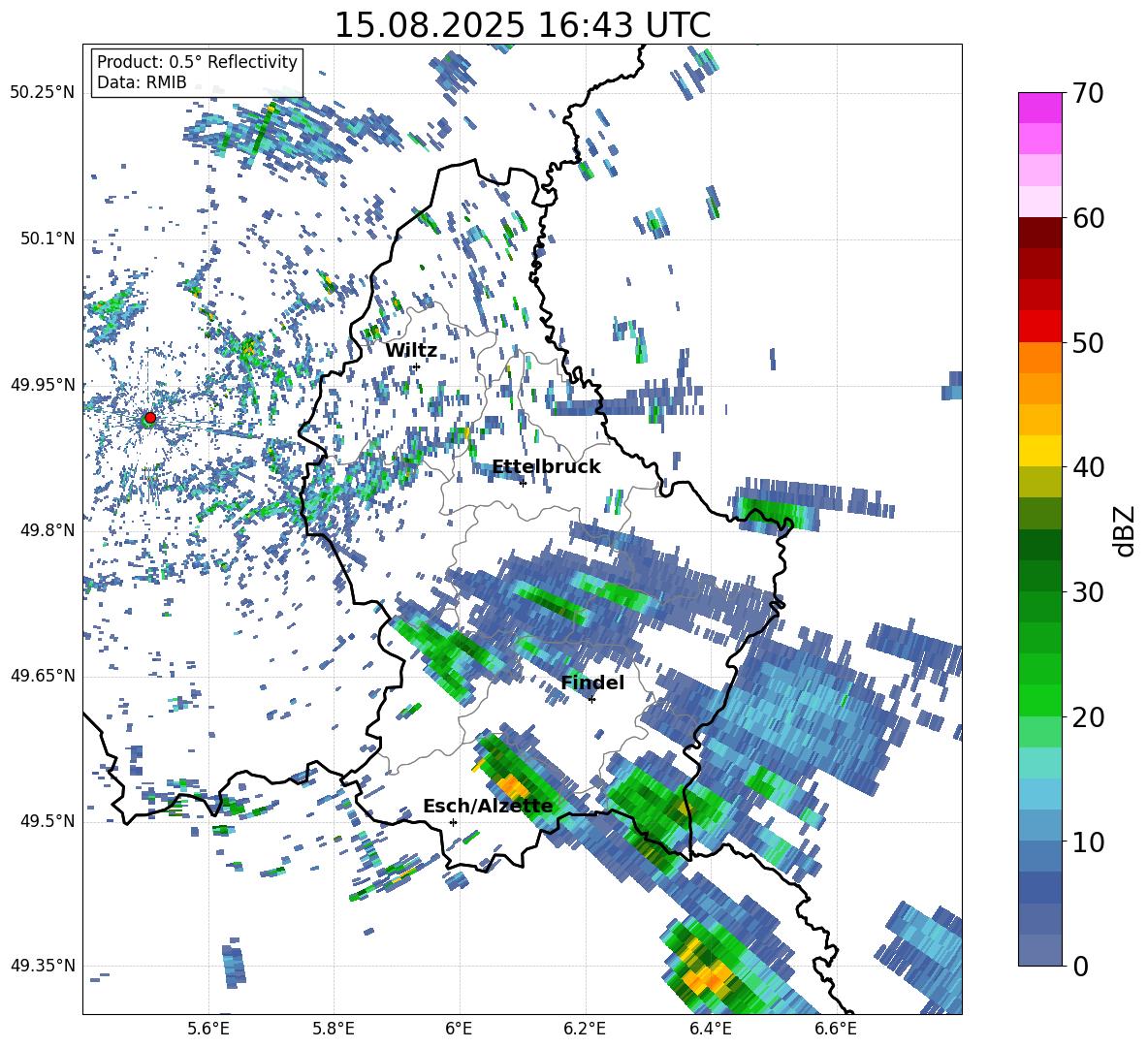
Task: Click the 49.35°N latitude label
Action: 43,966
